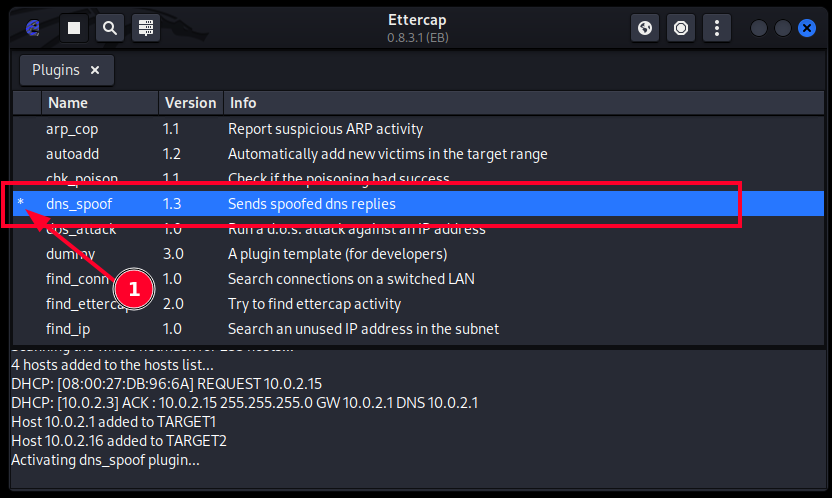Viewport: 832px width, 498px height.
Task: Stop sniffing with the stop button
Action: (x=73, y=28)
